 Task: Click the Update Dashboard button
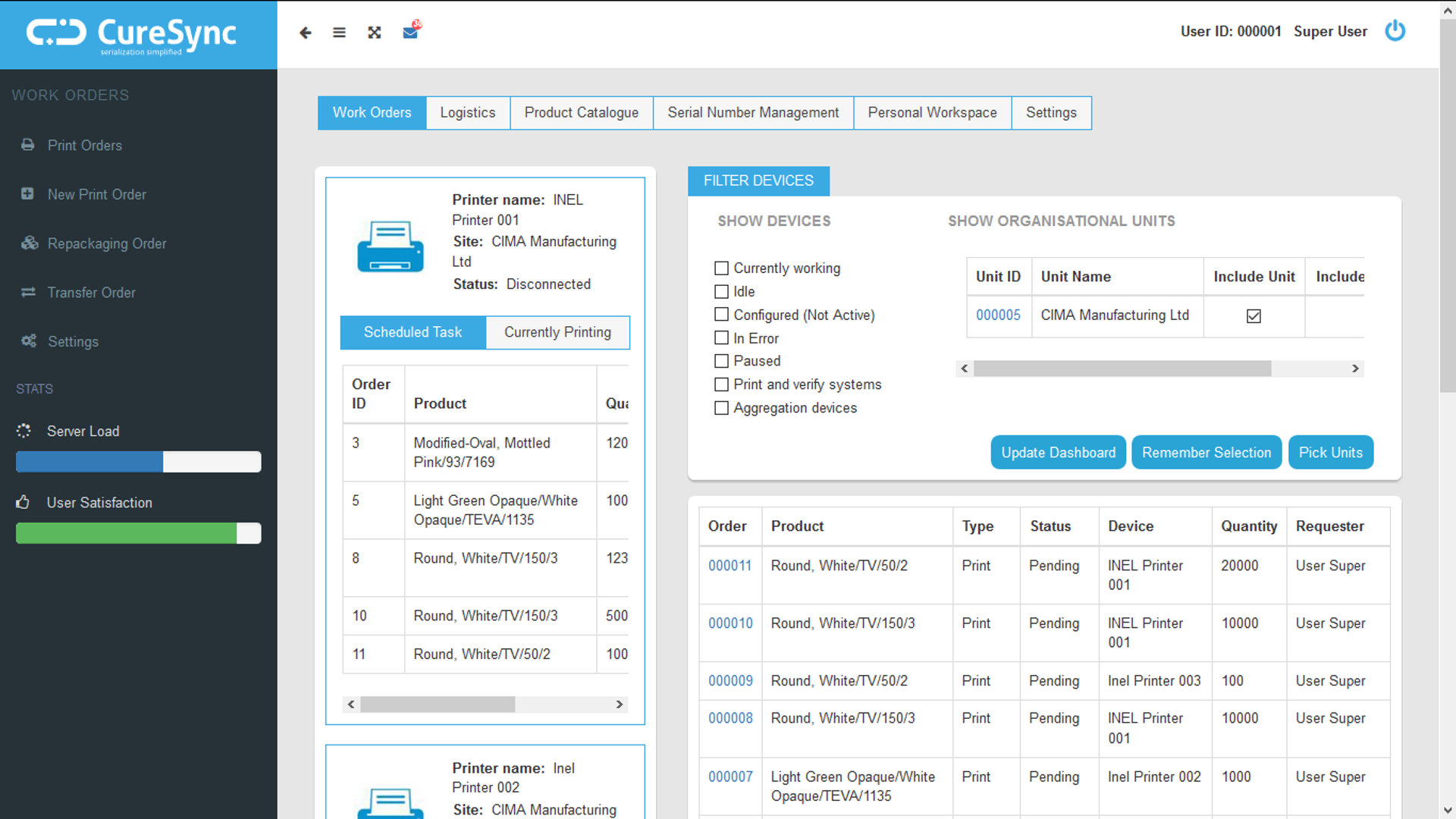[x=1057, y=453]
